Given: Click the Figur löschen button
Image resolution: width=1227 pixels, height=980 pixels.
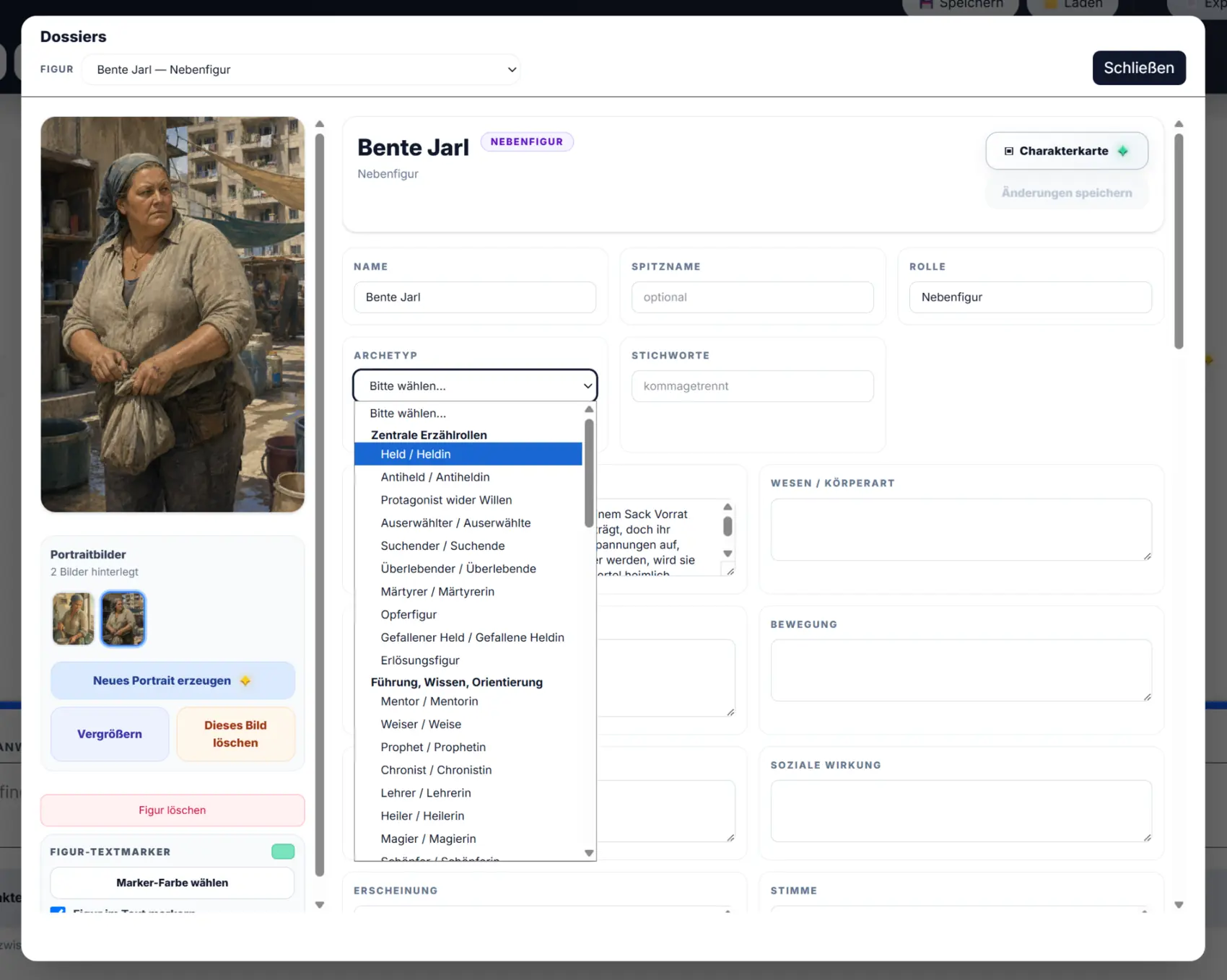Looking at the screenshot, I should click(173, 810).
